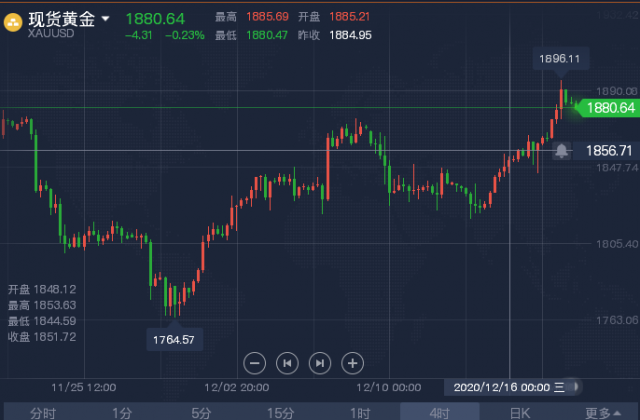Select the 15分 timeframe tab

[280, 413]
